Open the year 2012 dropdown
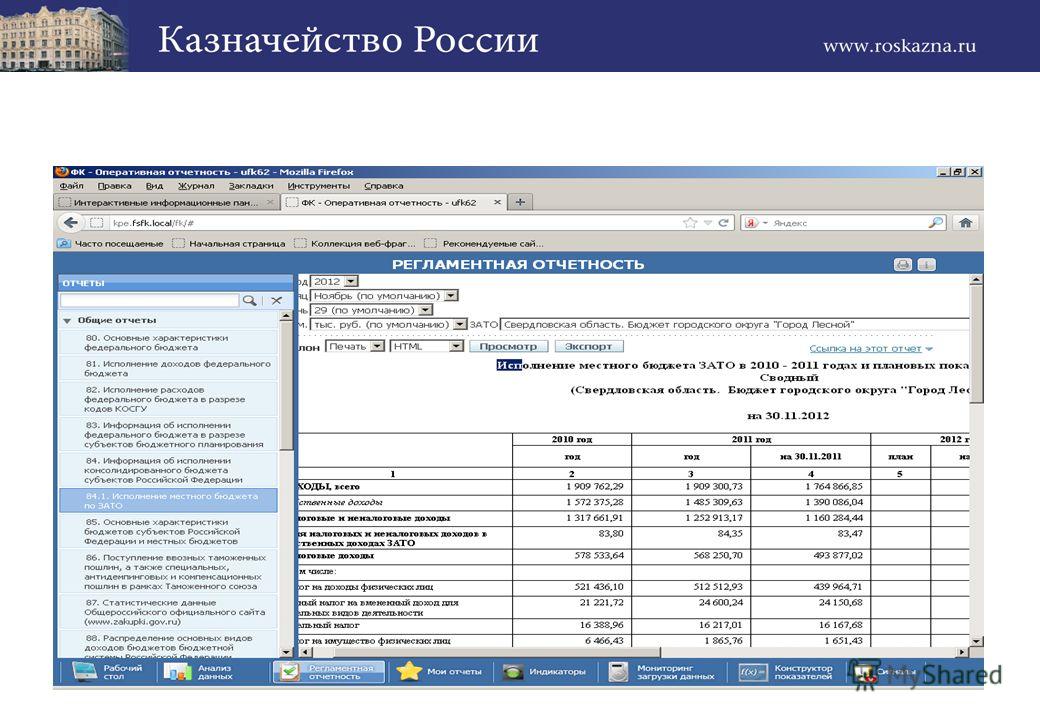1040x720 pixels. 352,282
